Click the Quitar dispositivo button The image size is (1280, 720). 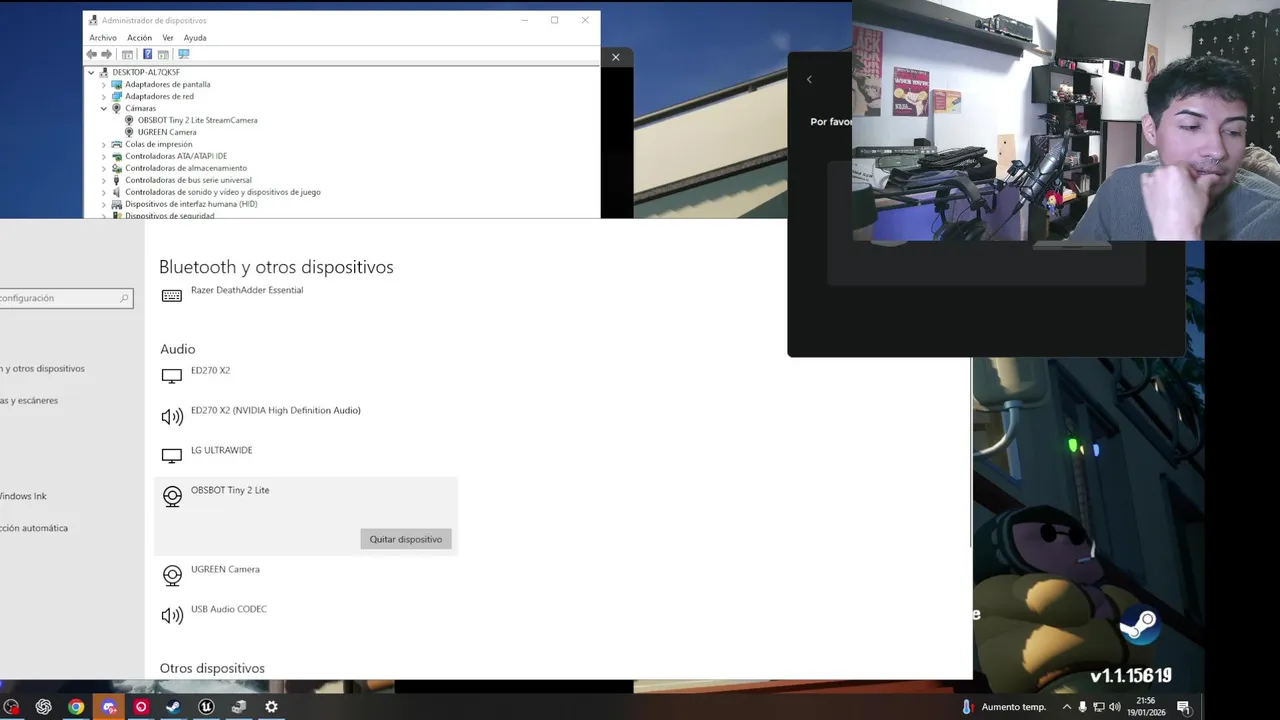406,539
